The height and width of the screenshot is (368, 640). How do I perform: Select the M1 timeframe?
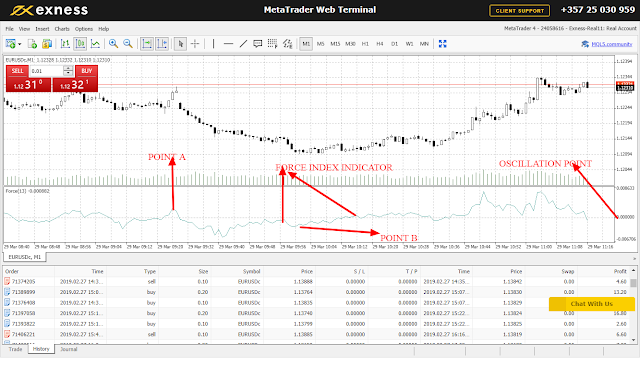[306, 44]
